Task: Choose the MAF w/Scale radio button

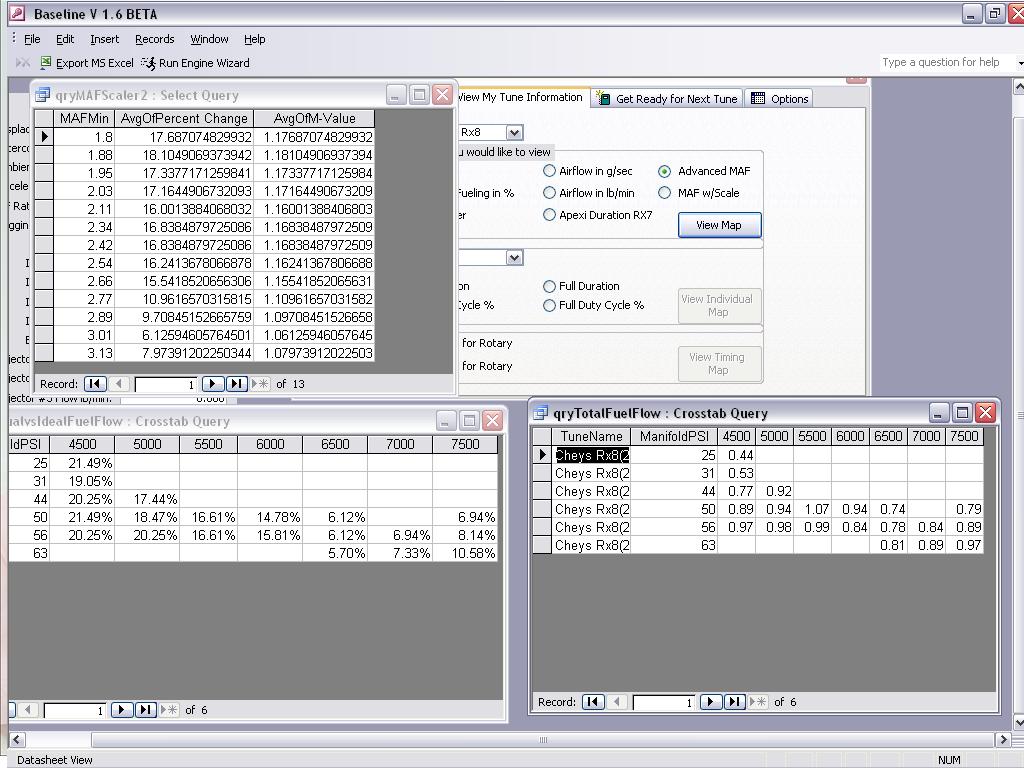Action: click(x=665, y=193)
